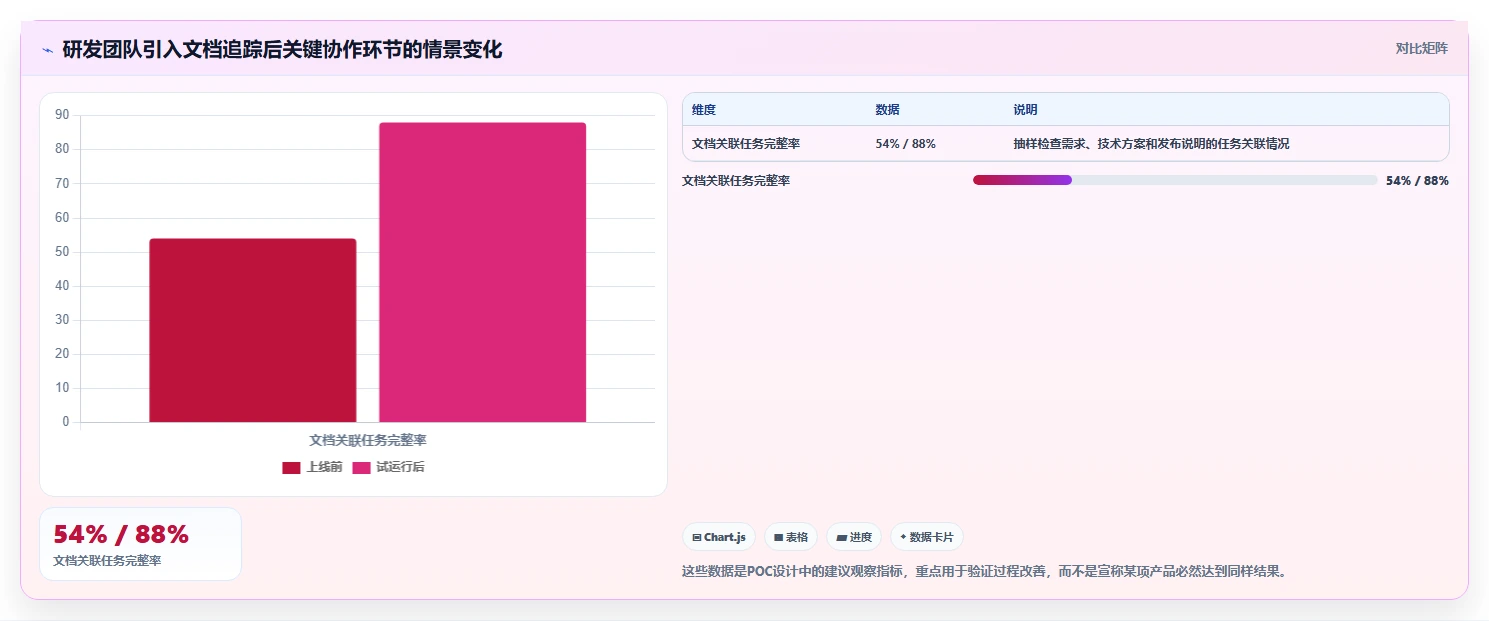Viewport: 1489px width, 621px height.
Task: Click the 抽样检查需求 description cell
Action: 1151,144
